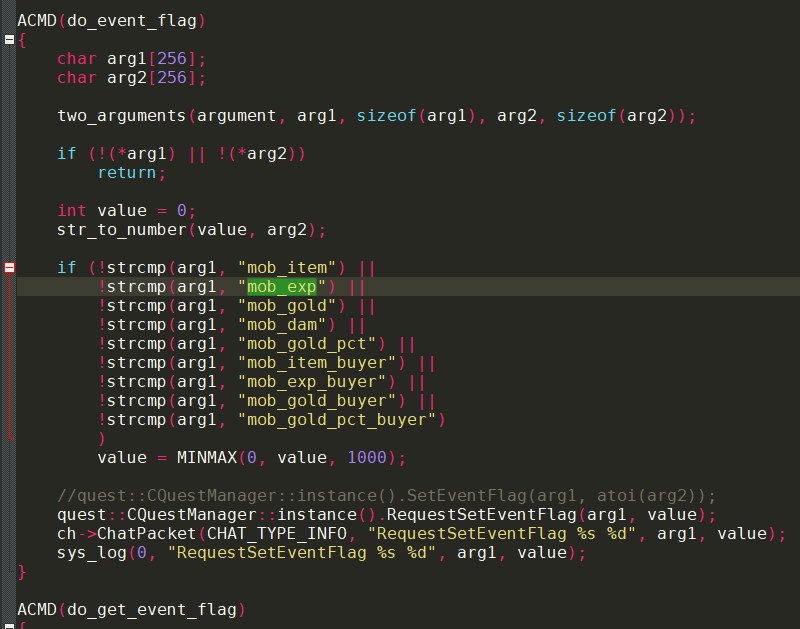Click the "mob_exp_buyer" string literal
800x629 pixels.
click(x=312, y=382)
